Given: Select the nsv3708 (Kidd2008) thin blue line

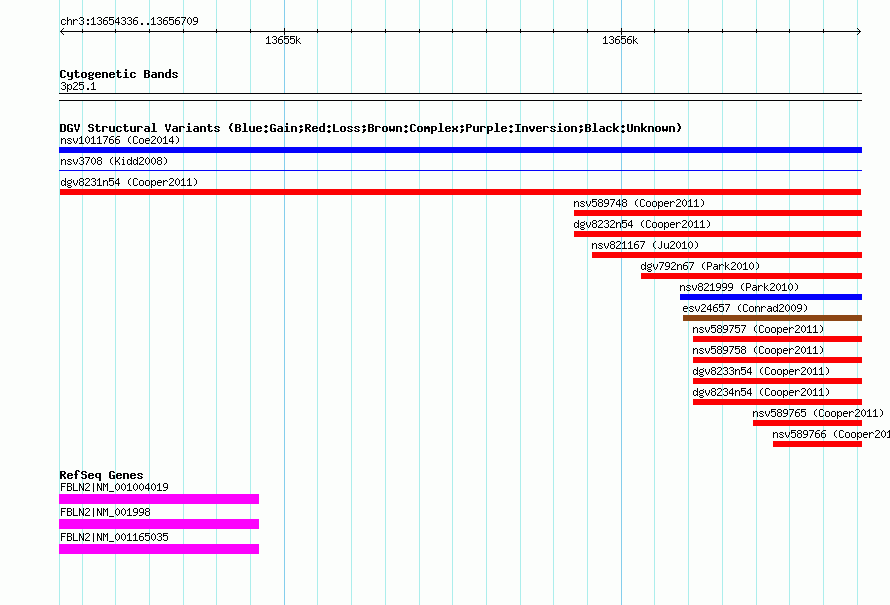Looking at the screenshot, I should coord(460,170).
